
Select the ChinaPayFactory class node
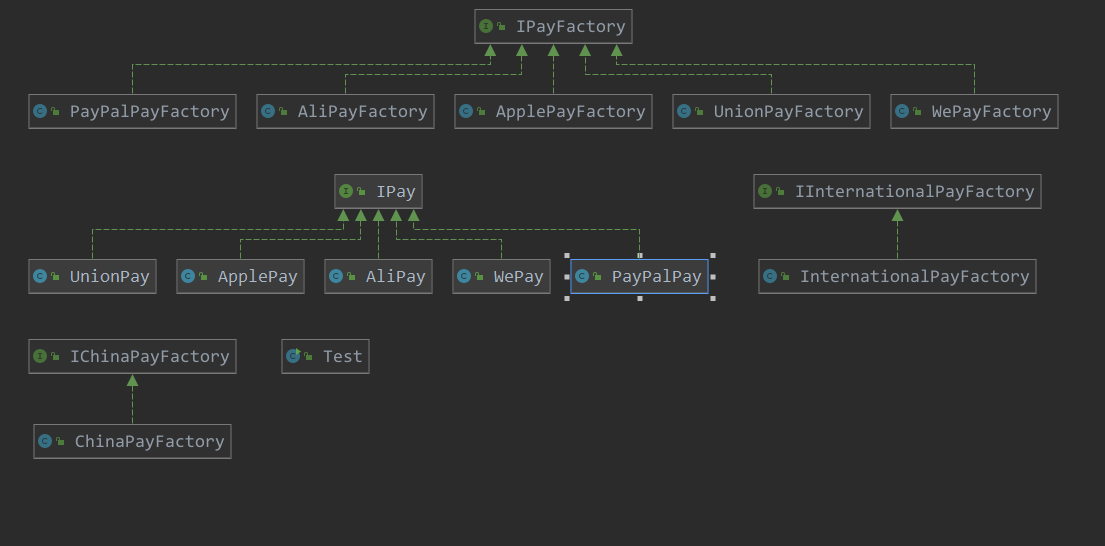coord(132,441)
